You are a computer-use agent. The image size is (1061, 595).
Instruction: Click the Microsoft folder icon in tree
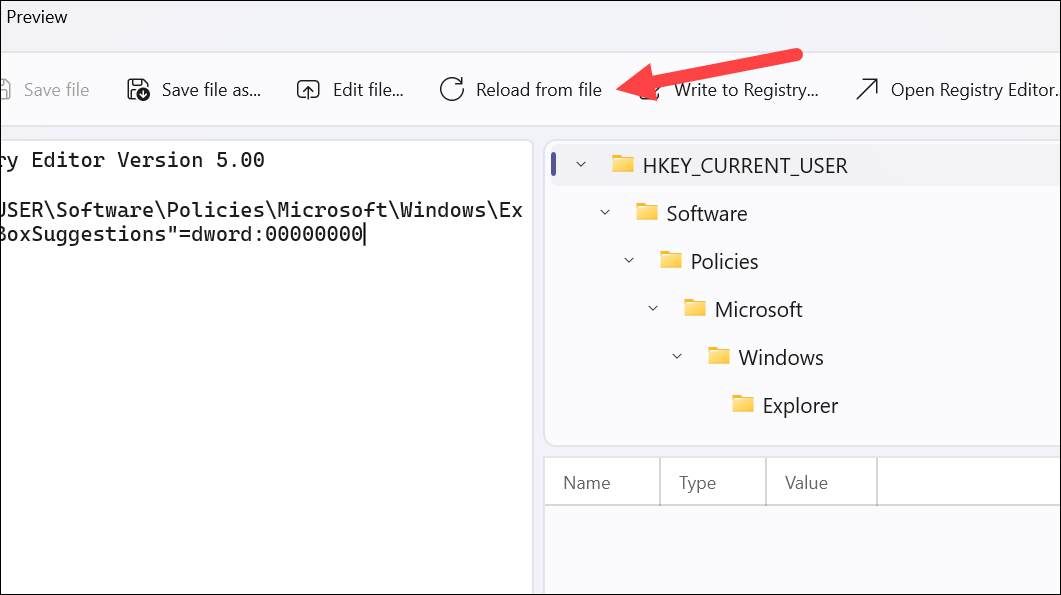(694, 308)
